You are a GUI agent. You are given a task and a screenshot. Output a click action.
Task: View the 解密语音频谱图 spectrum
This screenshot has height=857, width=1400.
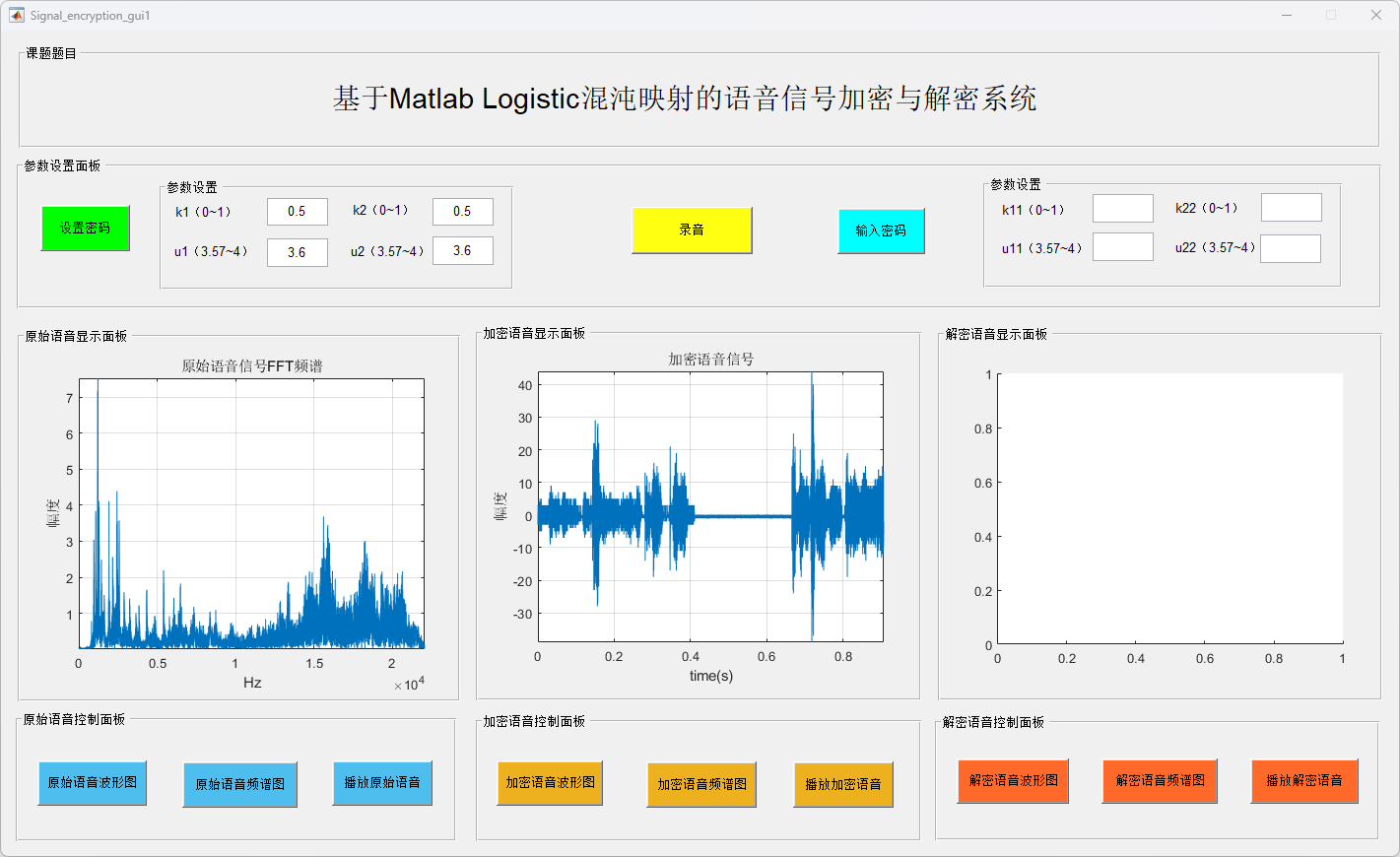[x=1160, y=781]
